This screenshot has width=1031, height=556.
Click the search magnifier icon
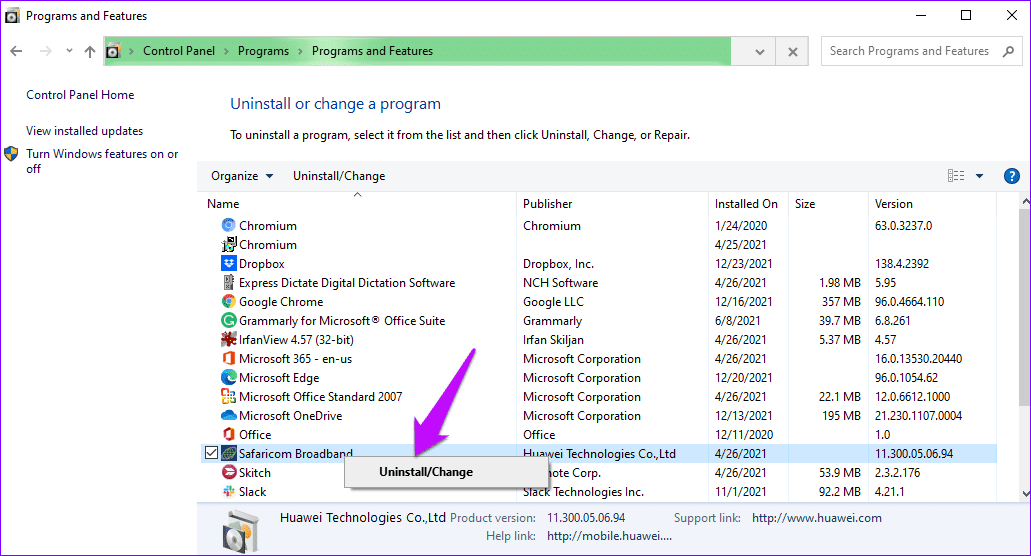1008,51
